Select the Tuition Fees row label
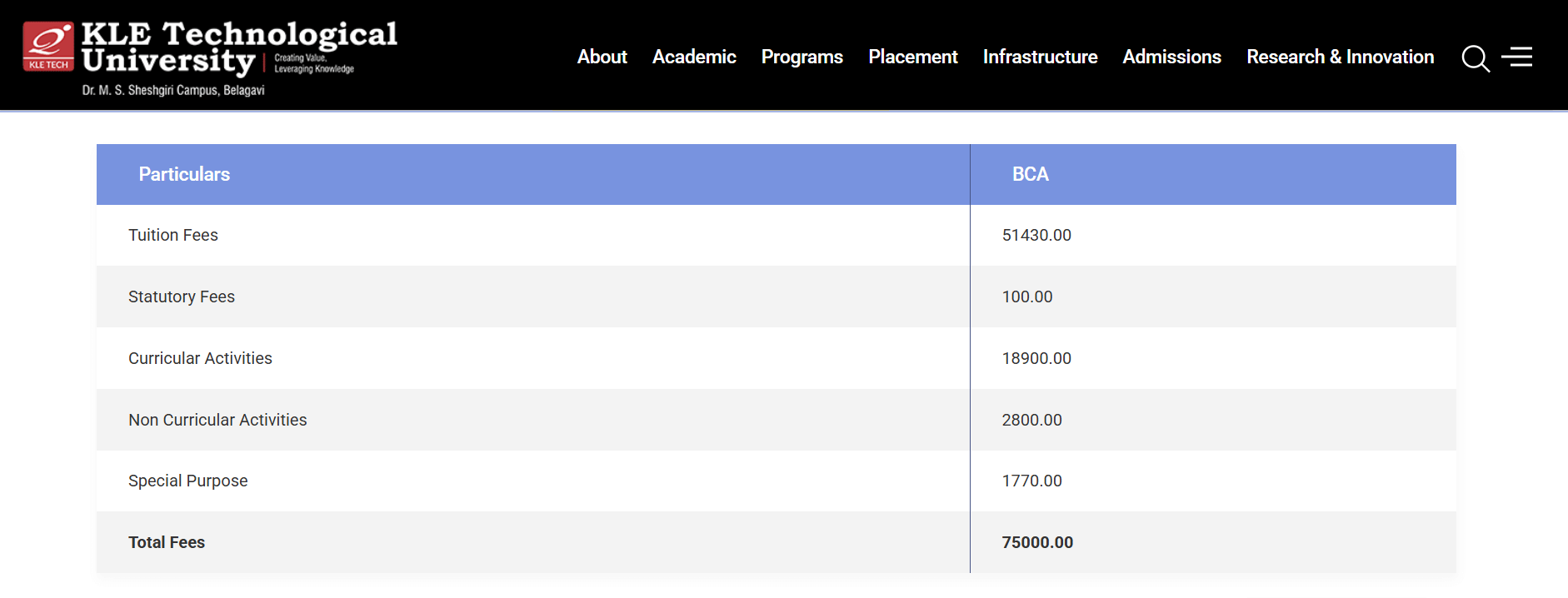The width and height of the screenshot is (1568, 598). click(173, 235)
